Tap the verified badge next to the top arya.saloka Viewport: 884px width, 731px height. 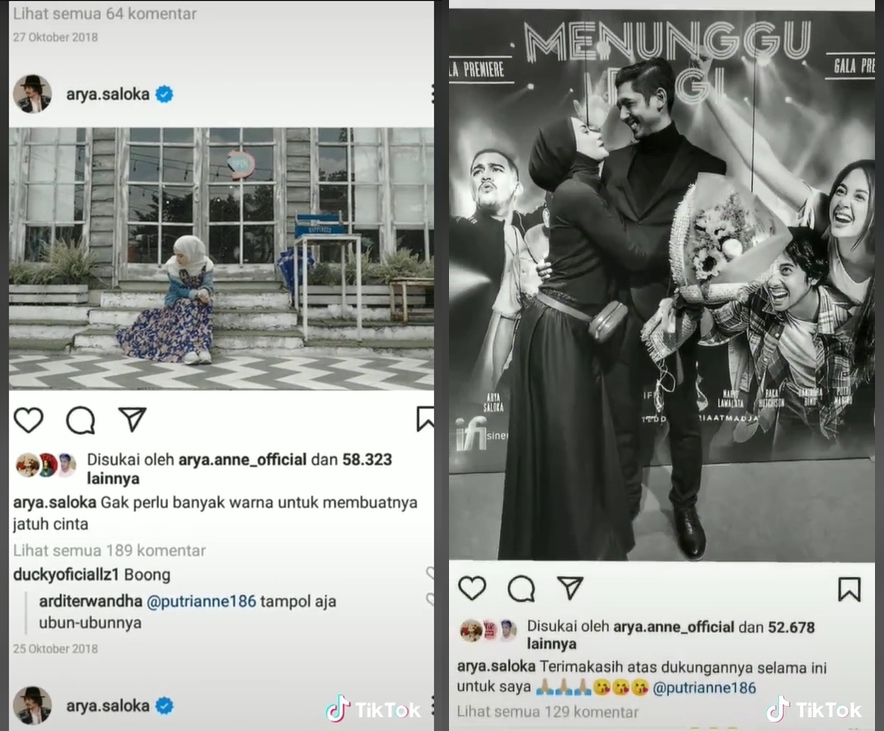click(165, 94)
